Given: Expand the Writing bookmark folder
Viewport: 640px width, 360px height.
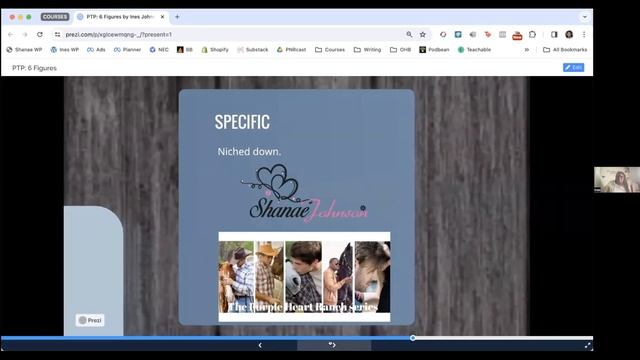Looking at the screenshot, I should click(x=367, y=50).
